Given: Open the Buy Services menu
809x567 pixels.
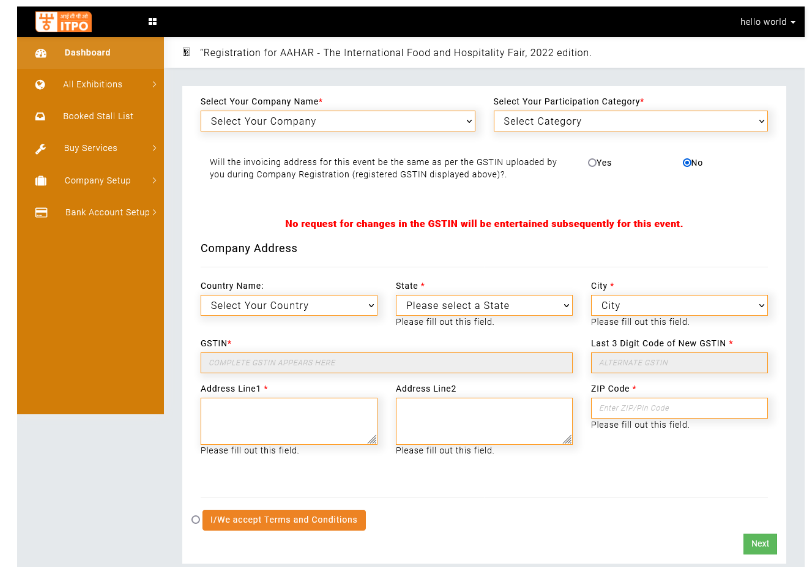Looking at the screenshot, I should (x=90, y=148).
